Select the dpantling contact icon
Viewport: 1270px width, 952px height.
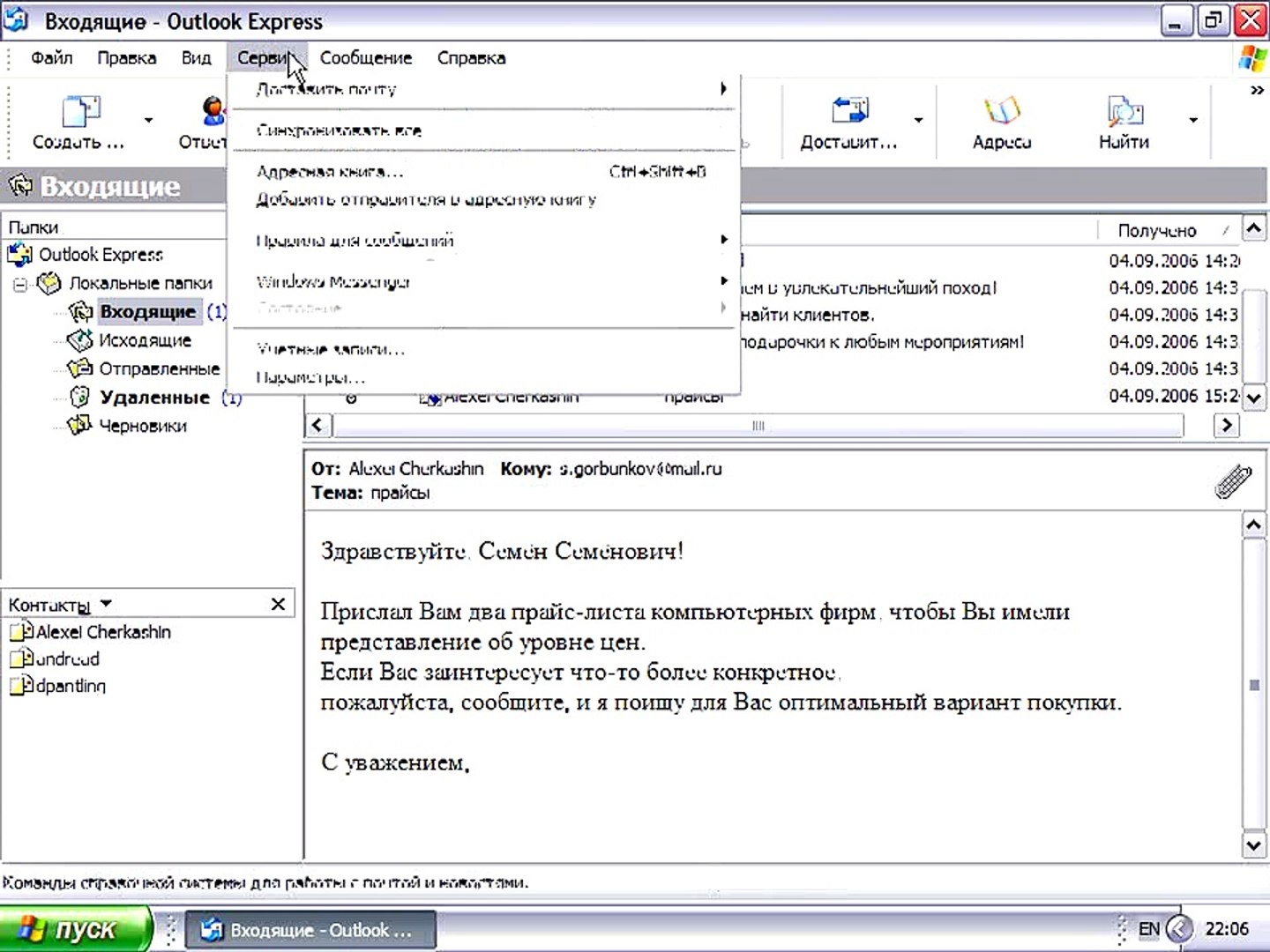point(21,685)
